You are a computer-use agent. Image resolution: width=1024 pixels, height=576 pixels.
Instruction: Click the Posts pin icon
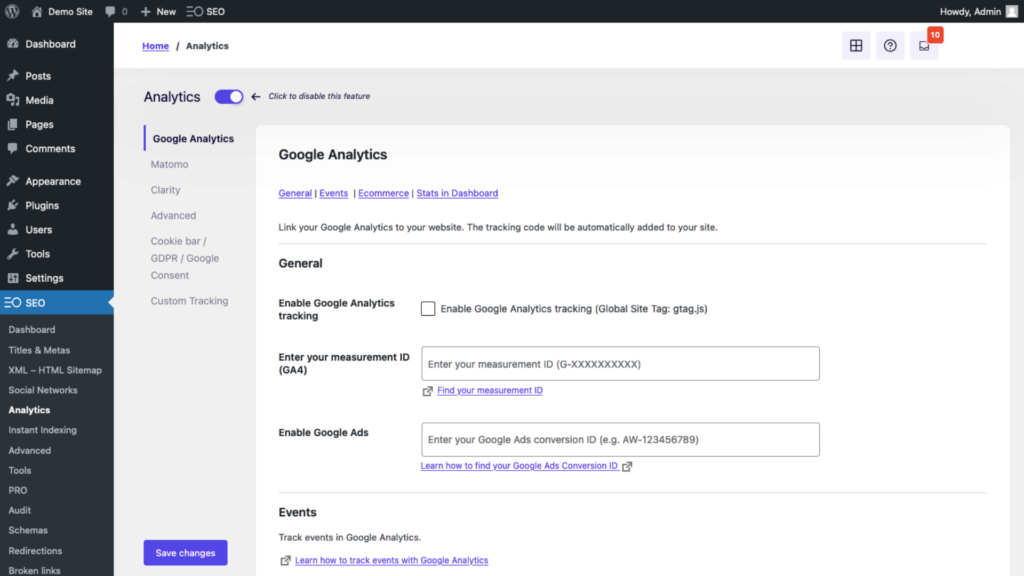[12, 76]
